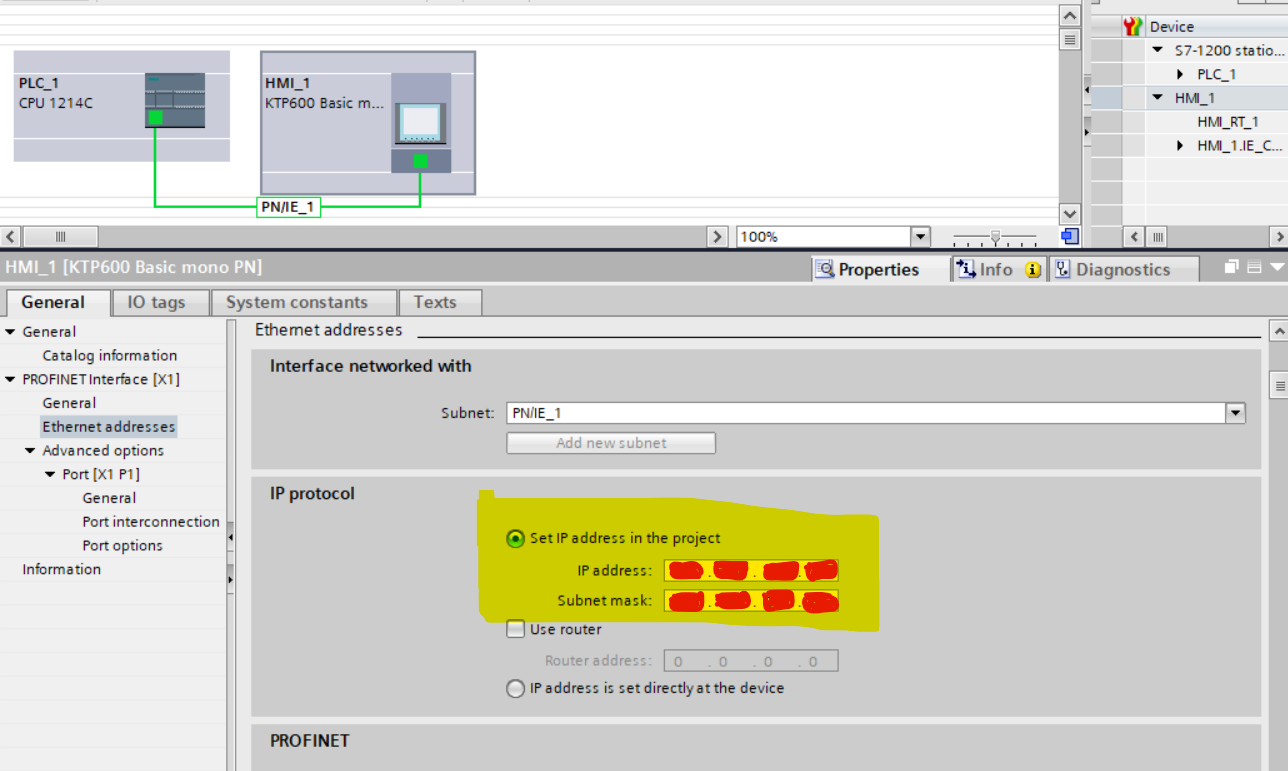
Task: Enable the Use router checkbox
Action: point(515,630)
